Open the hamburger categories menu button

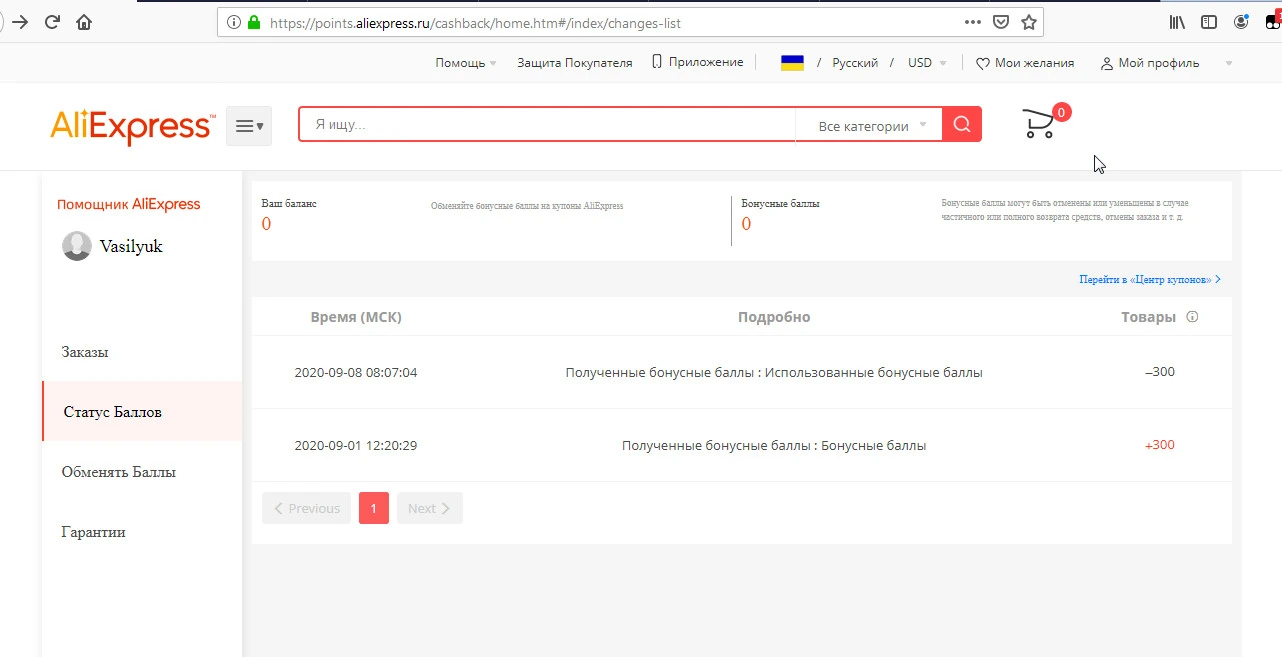(x=249, y=126)
